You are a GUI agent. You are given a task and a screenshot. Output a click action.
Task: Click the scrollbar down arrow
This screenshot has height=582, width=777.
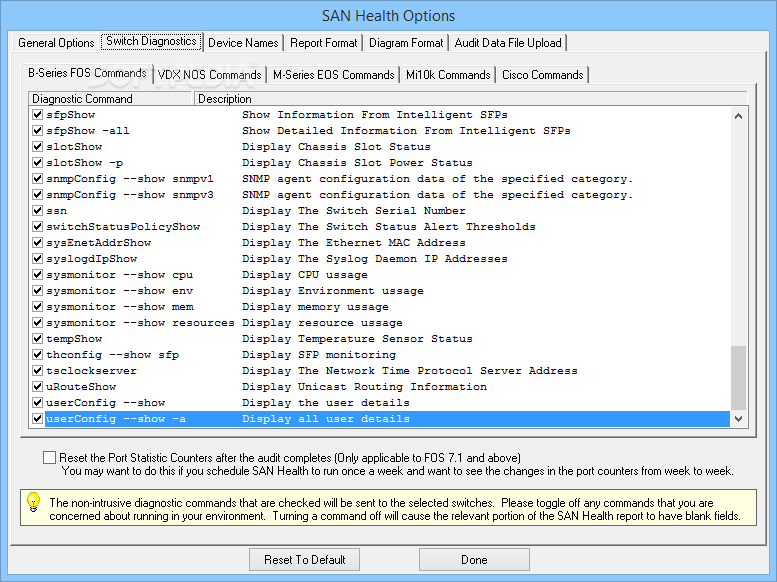(738, 419)
